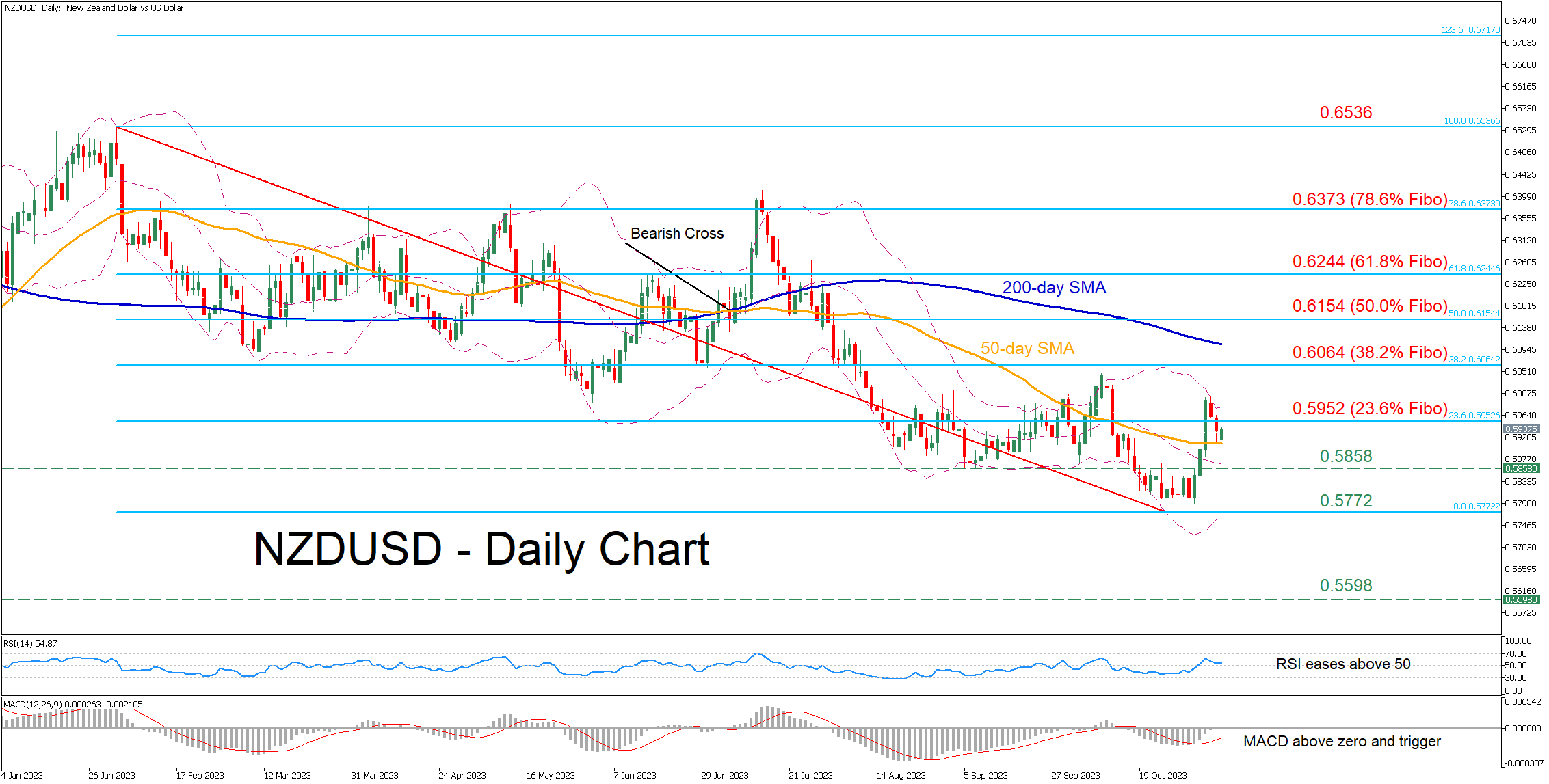Click the 0.6536 red price label
Screen dimensions: 1549x784
(1345, 113)
